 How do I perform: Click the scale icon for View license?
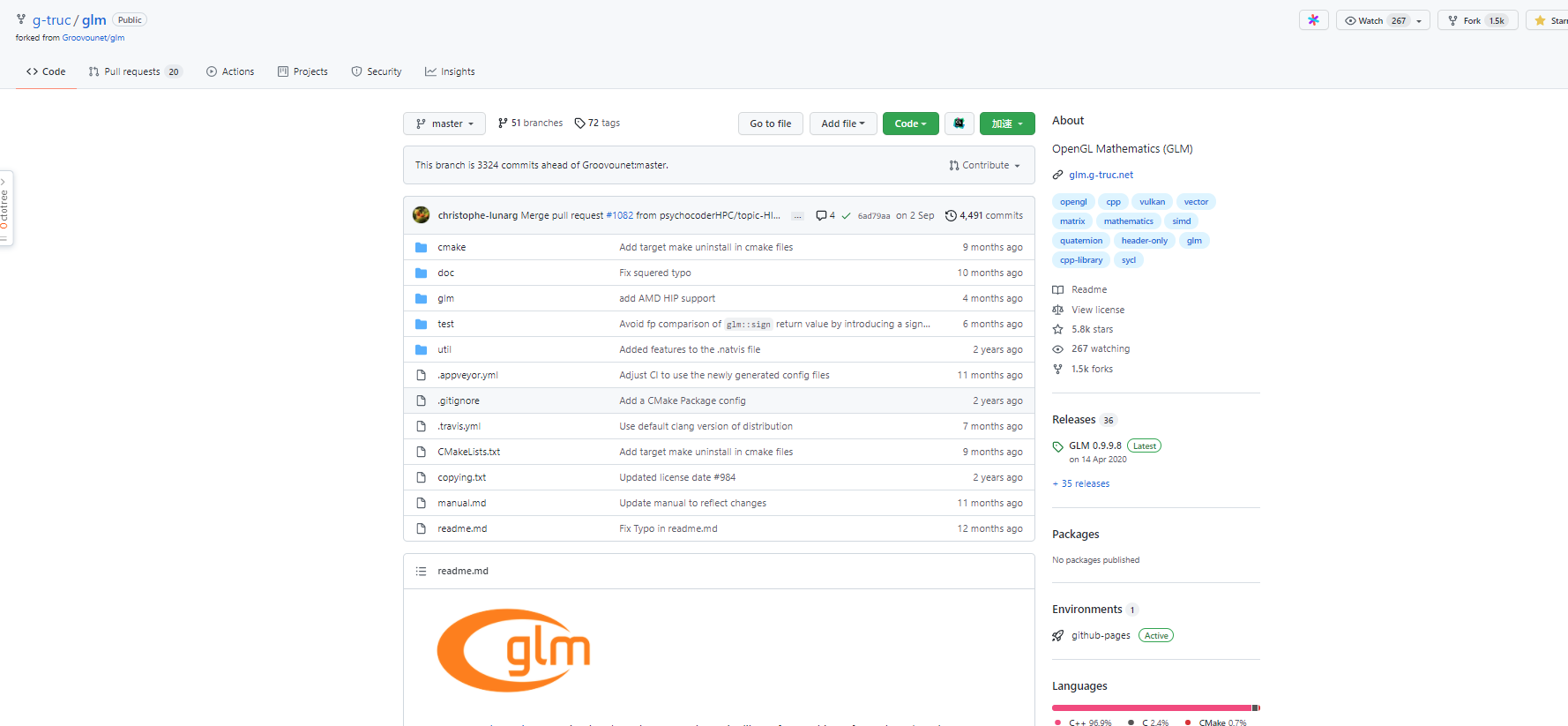pyautogui.click(x=1058, y=310)
